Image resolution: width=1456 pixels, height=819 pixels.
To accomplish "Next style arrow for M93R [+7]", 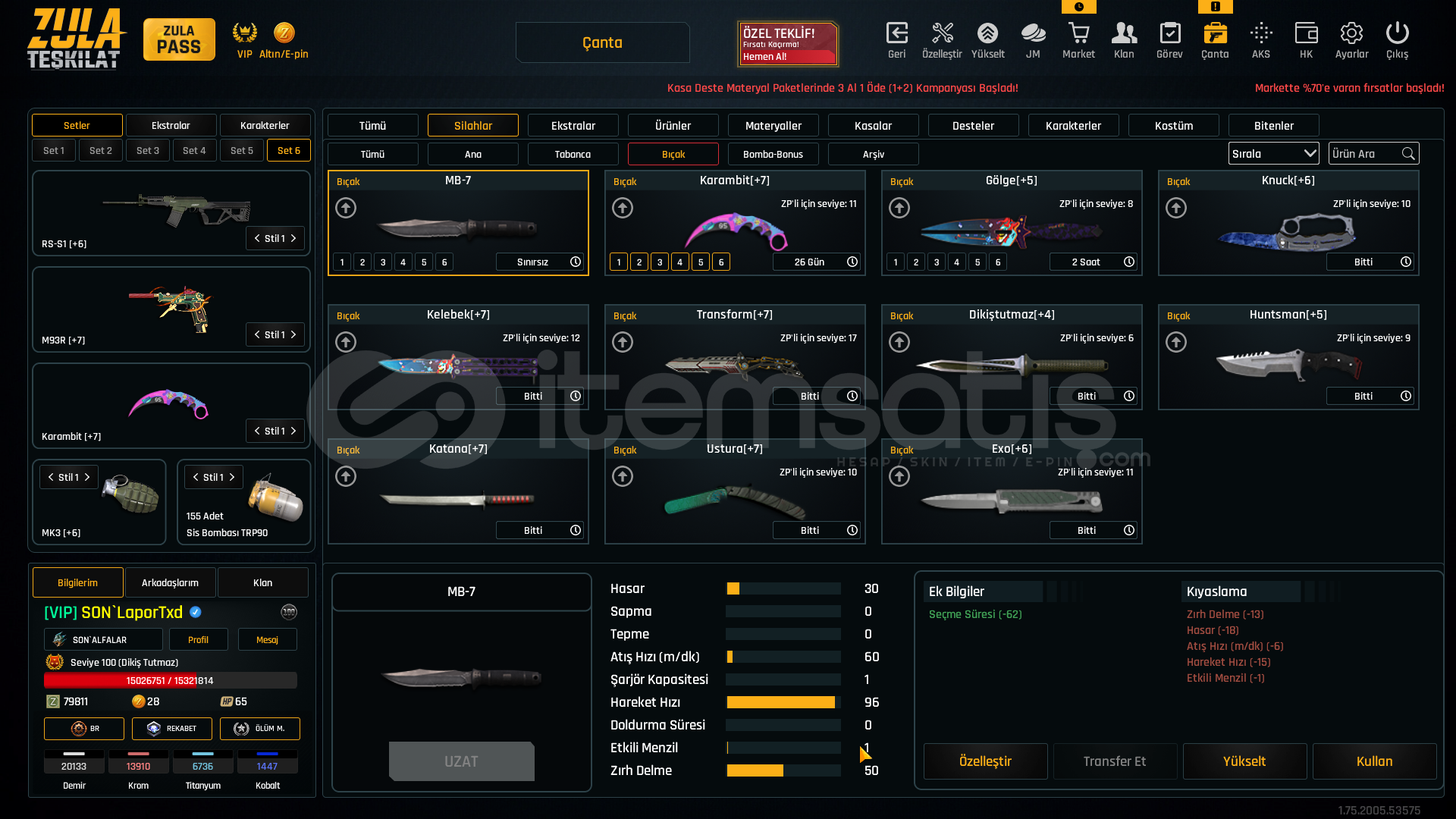I will (293, 334).
